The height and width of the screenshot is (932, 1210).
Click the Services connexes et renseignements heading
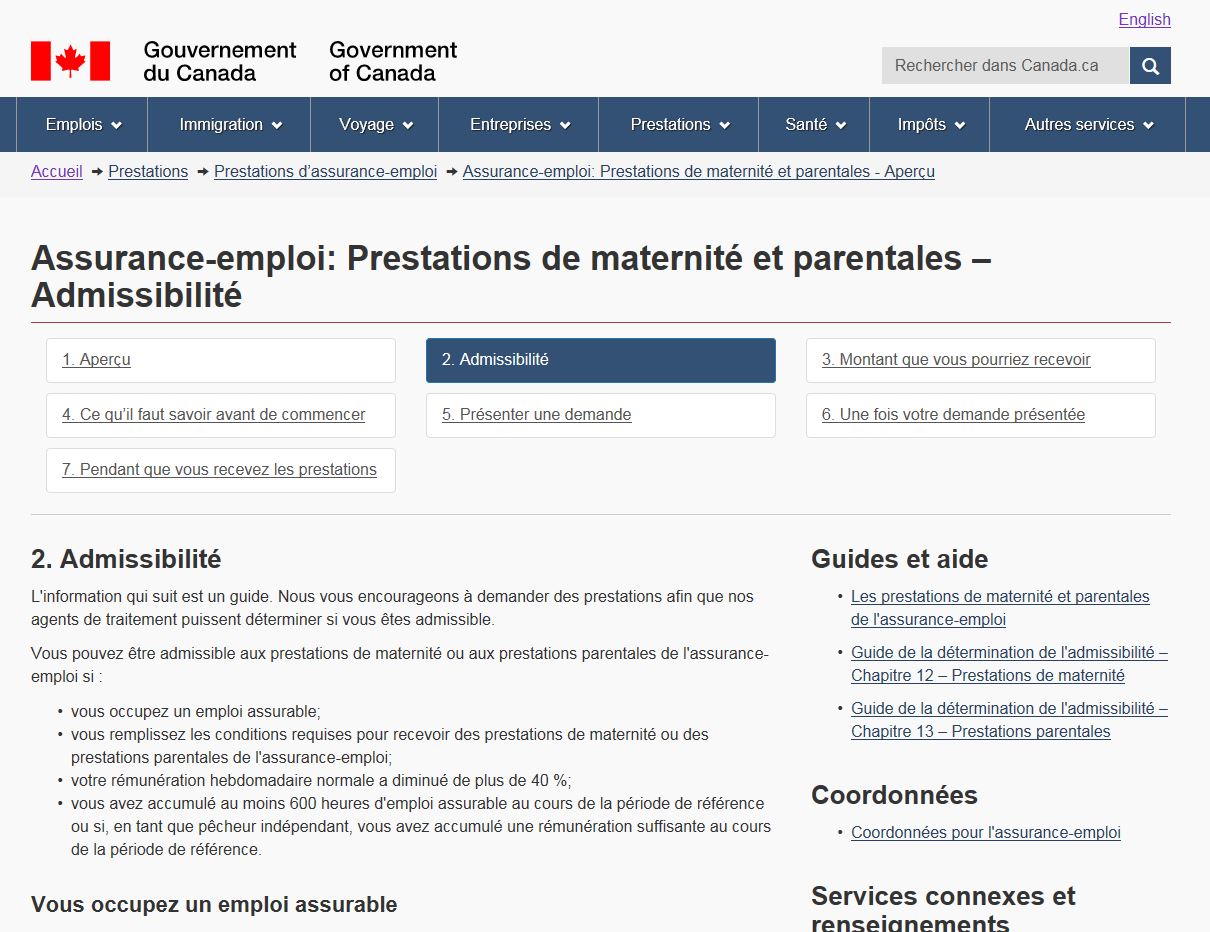943,907
